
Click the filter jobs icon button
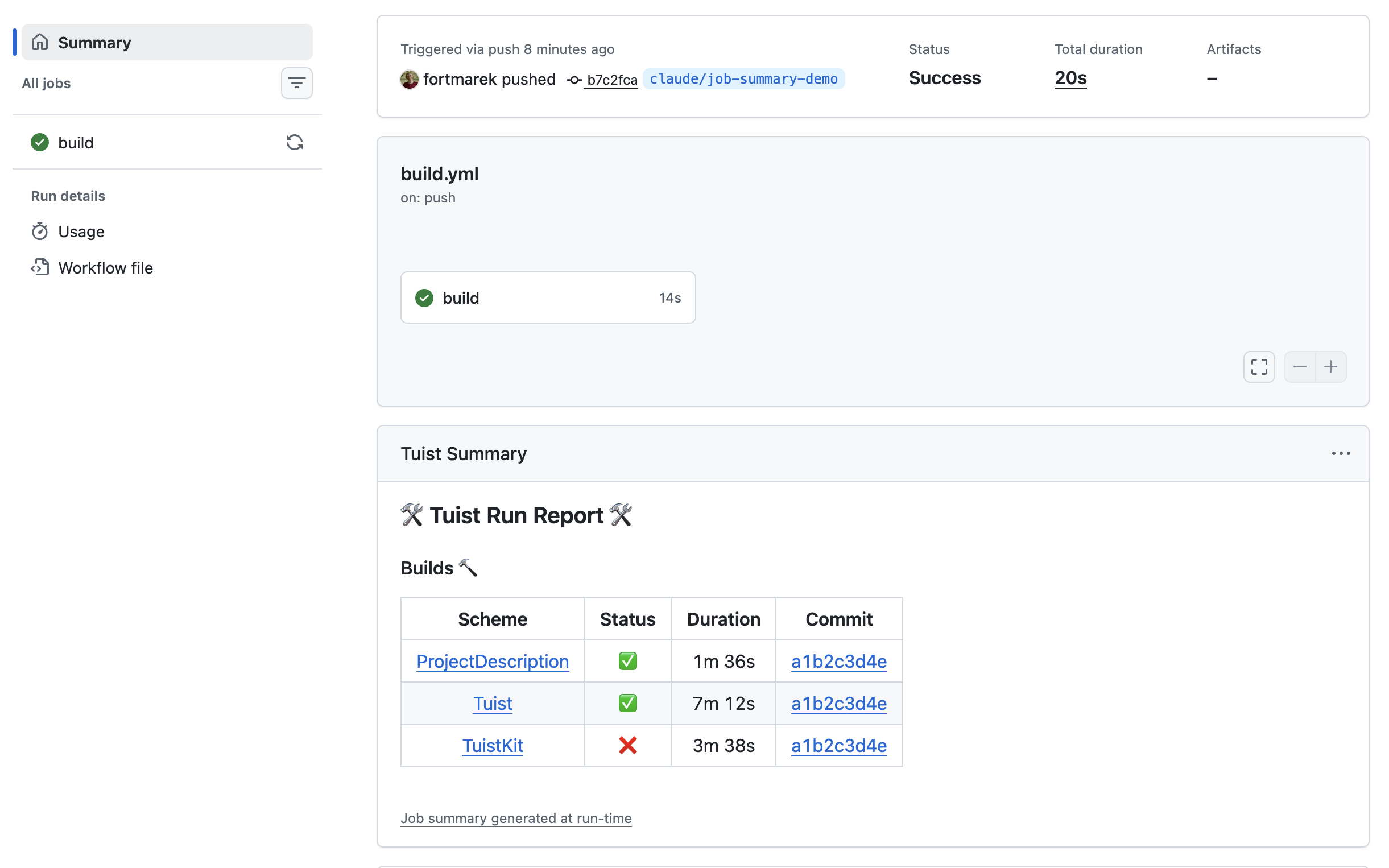pos(297,83)
